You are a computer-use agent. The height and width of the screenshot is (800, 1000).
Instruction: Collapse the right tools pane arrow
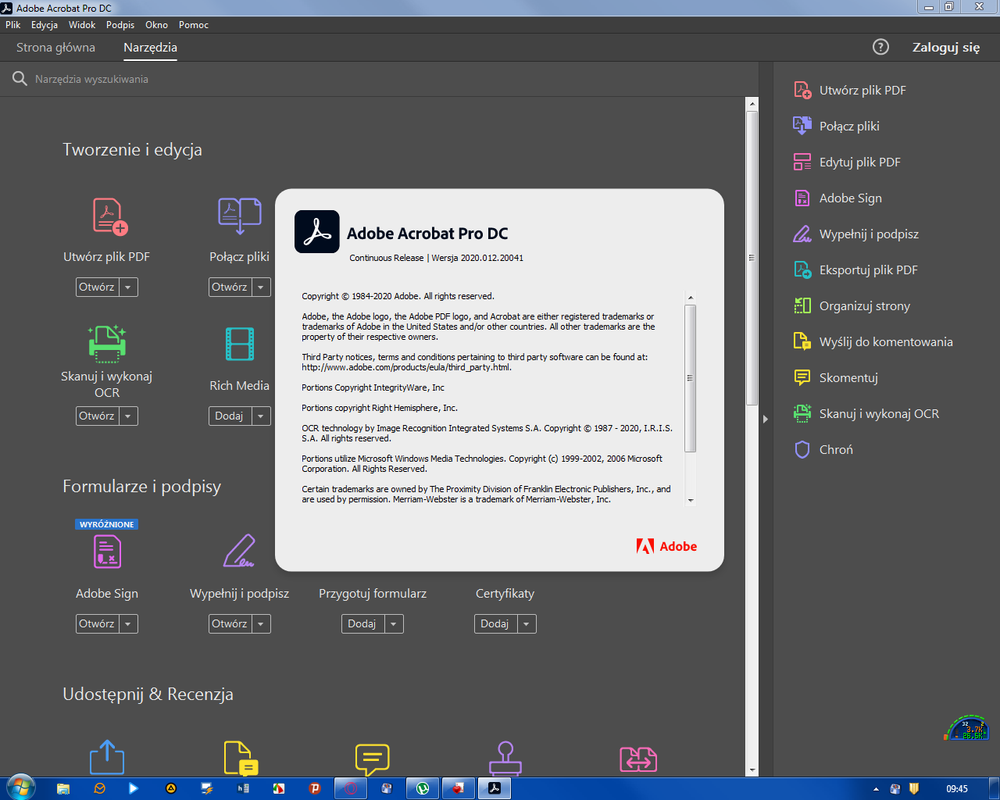[x=765, y=419]
